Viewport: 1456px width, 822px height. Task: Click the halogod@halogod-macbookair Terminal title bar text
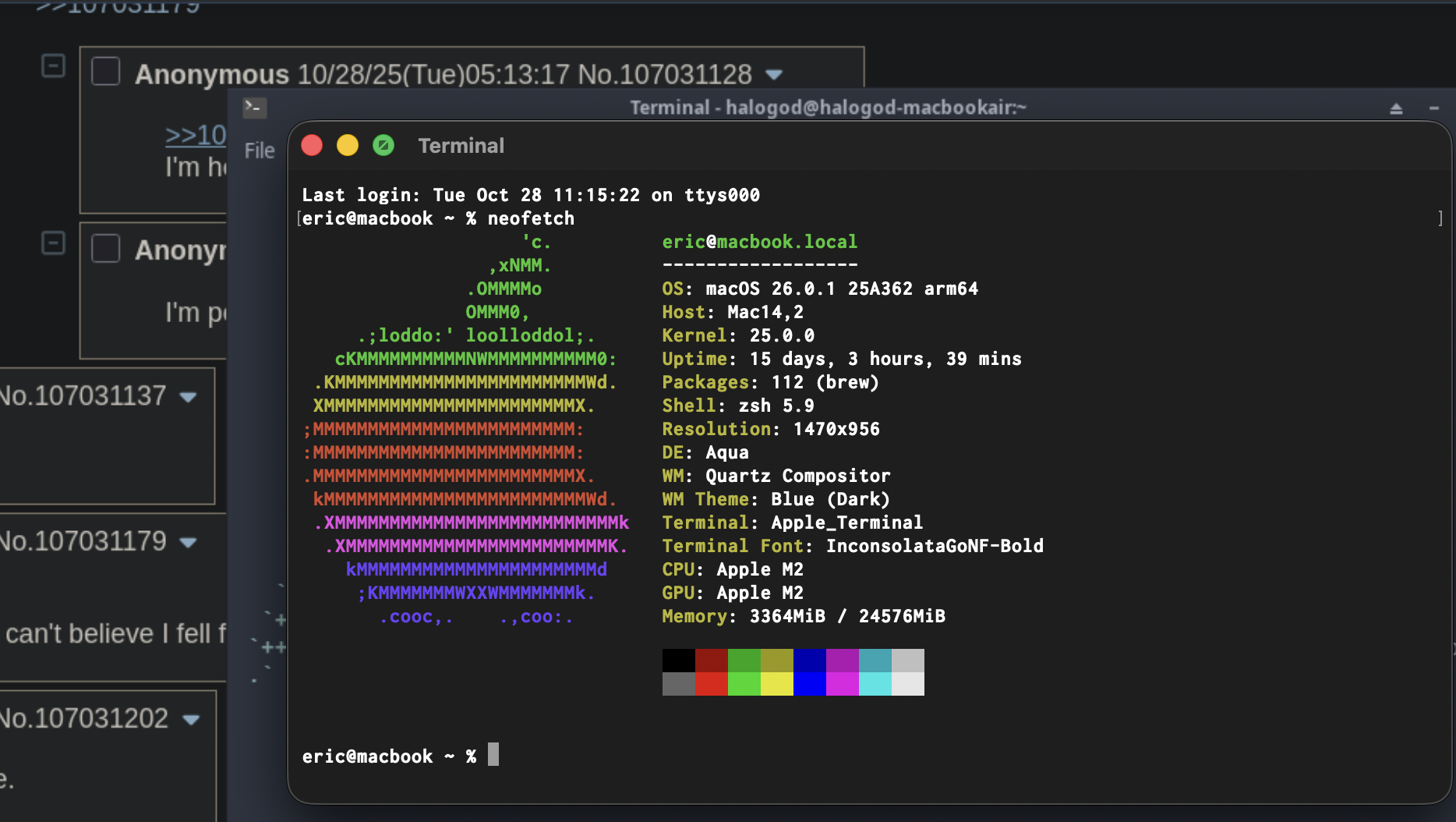click(828, 108)
